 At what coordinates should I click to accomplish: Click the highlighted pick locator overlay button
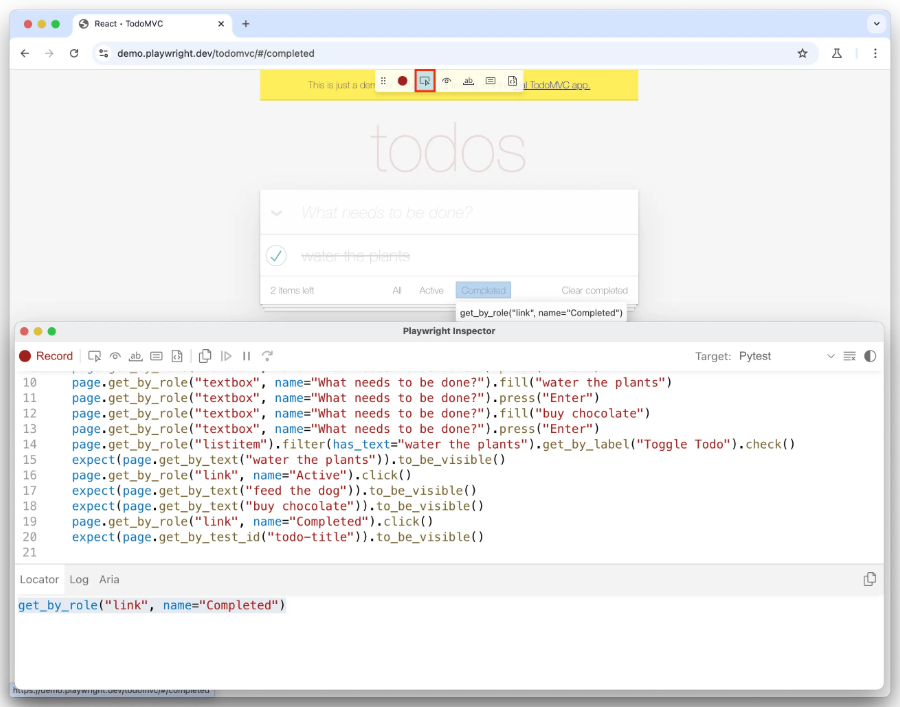425,81
